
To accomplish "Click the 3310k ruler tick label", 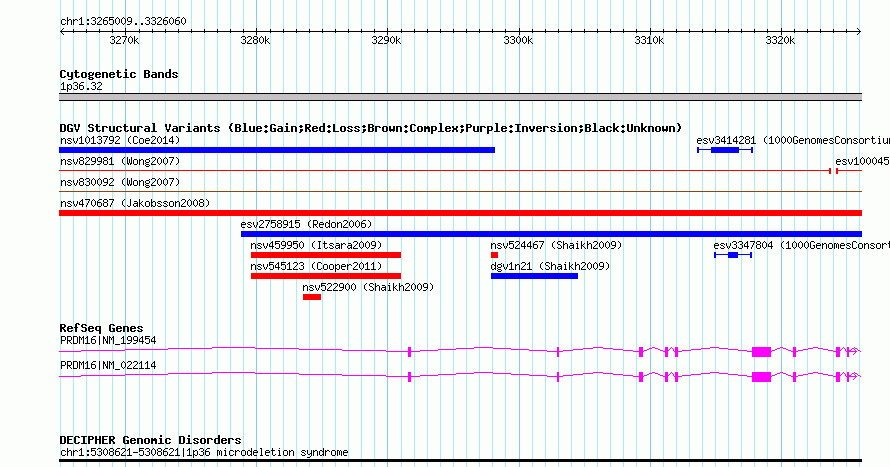I will [x=649, y=40].
